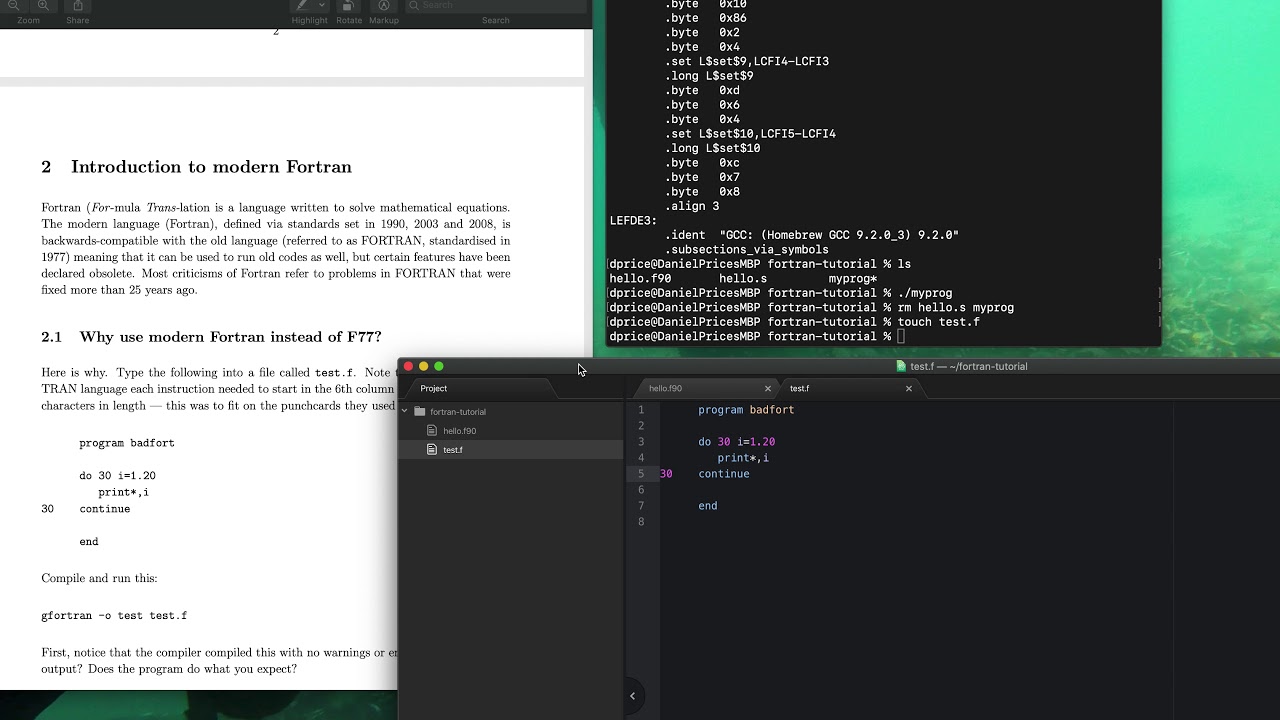1280x720 pixels.
Task: Click the 'end' statement in the editor
Action: point(708,506)
